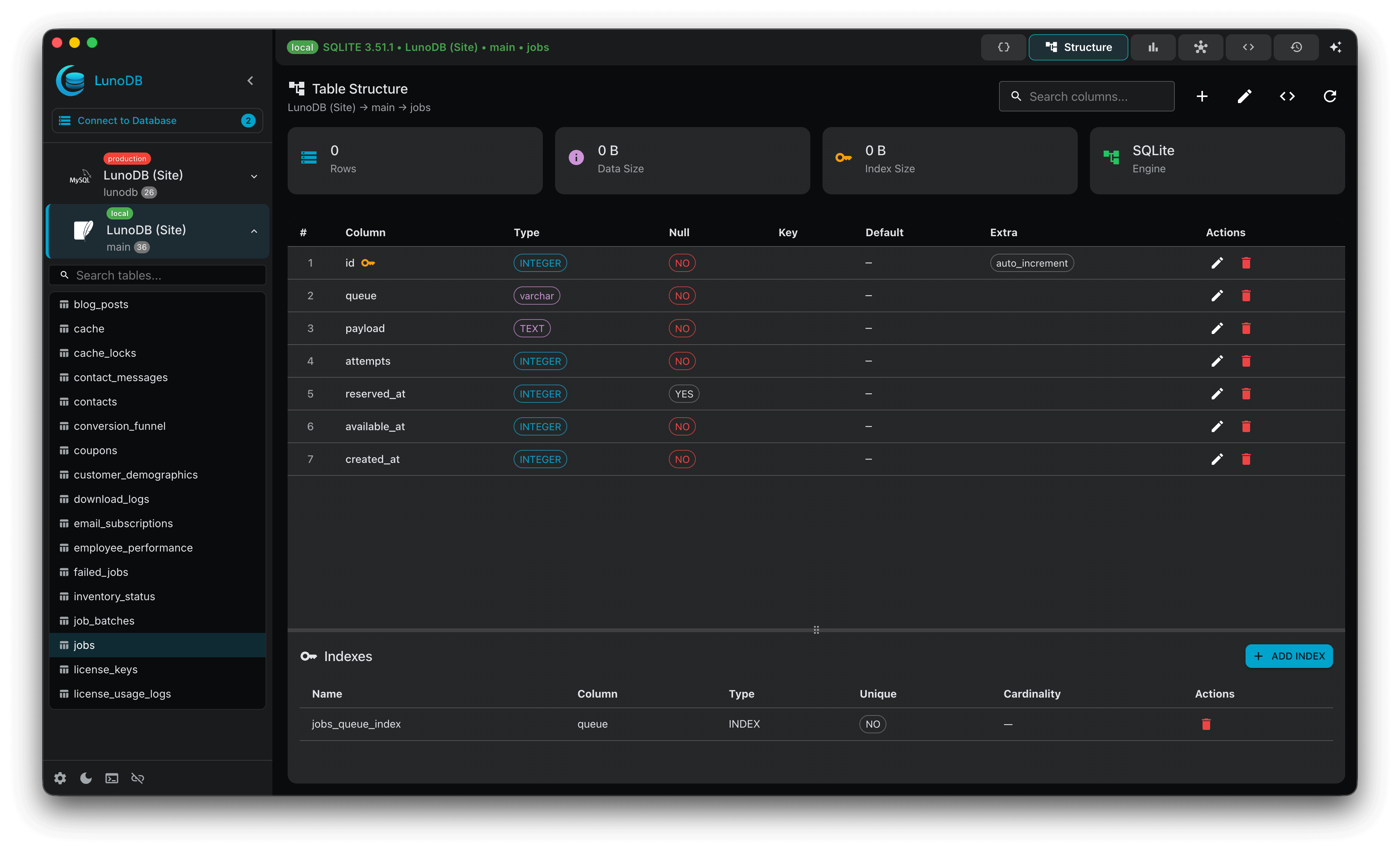The height and width of the screenshot is (852, 1400).
Task: Disconnect using the unlink icon
Action: point(137,778)
